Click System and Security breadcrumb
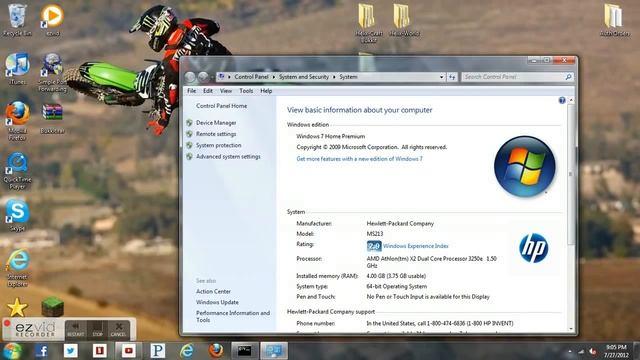The width and height of the screenshot is (640, 360). pyautogui.click(x=304, y=77)
